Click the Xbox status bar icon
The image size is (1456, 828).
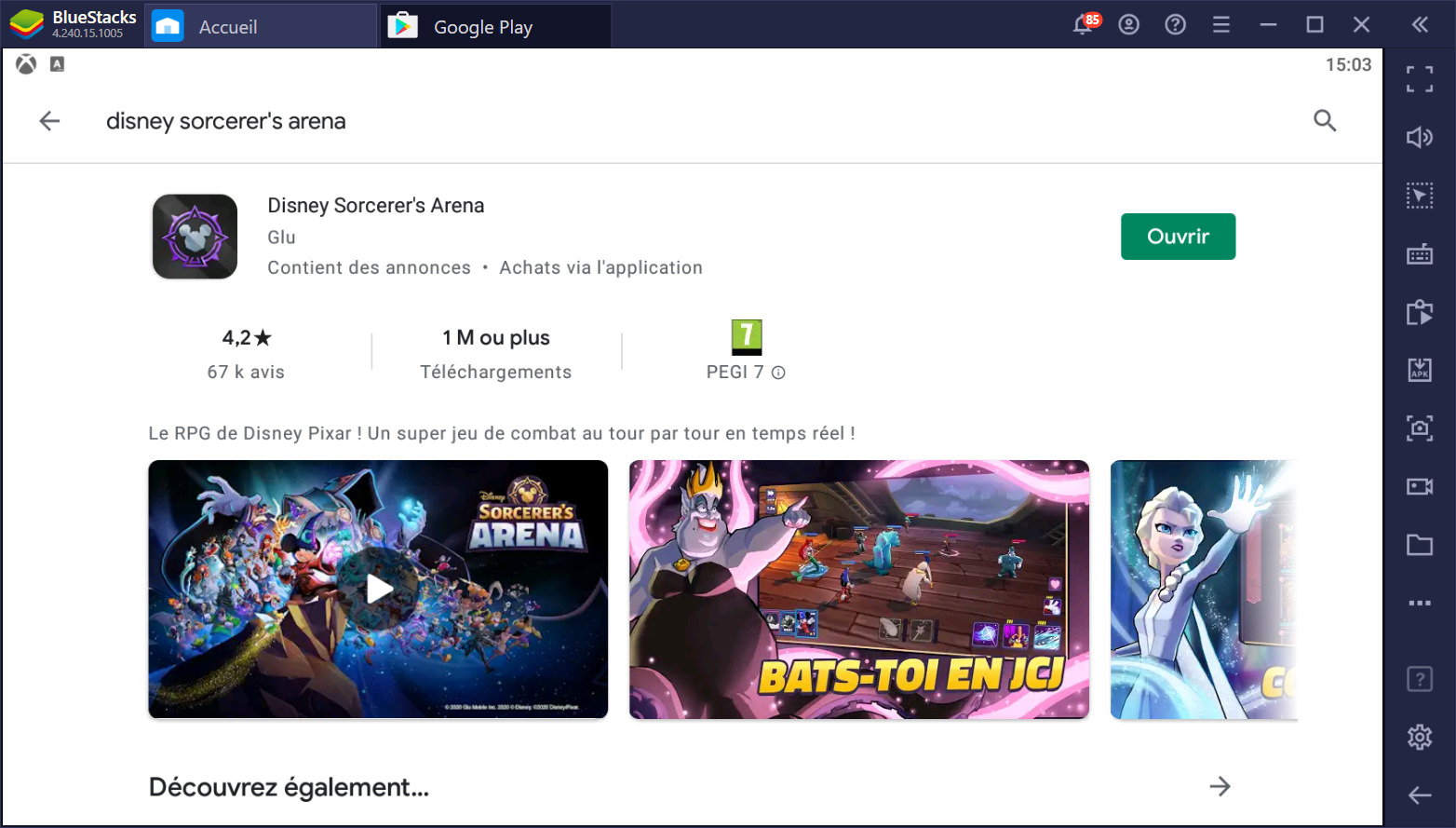pos(26,64)
